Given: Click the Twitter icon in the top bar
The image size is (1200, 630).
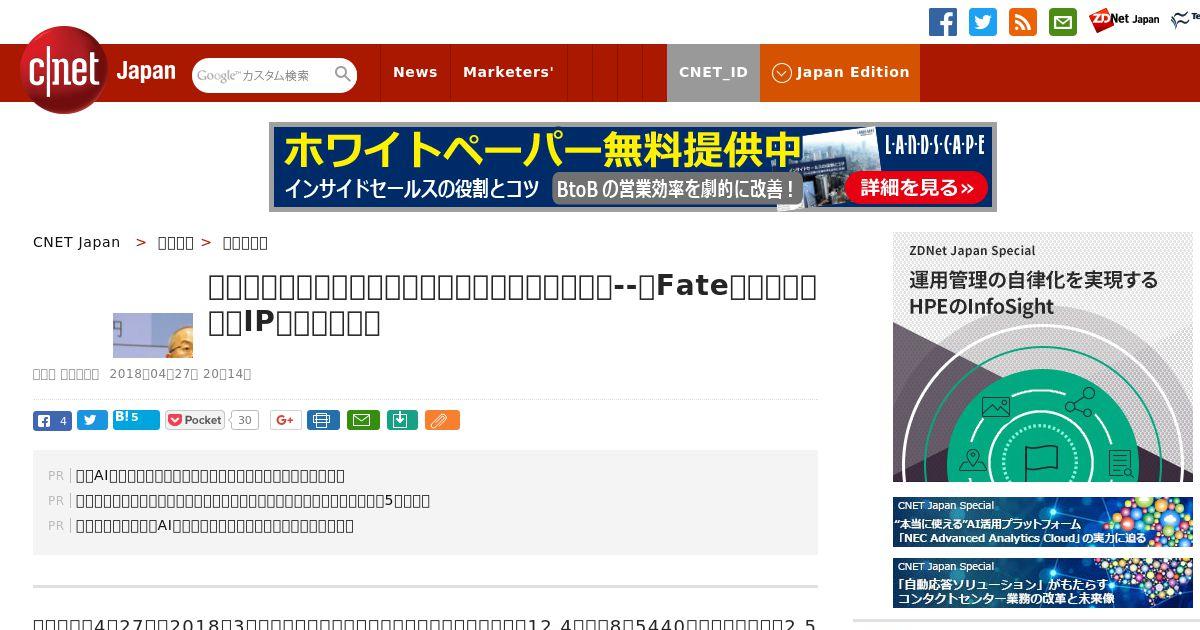Looking at the screenshot, I should point(983,22).
